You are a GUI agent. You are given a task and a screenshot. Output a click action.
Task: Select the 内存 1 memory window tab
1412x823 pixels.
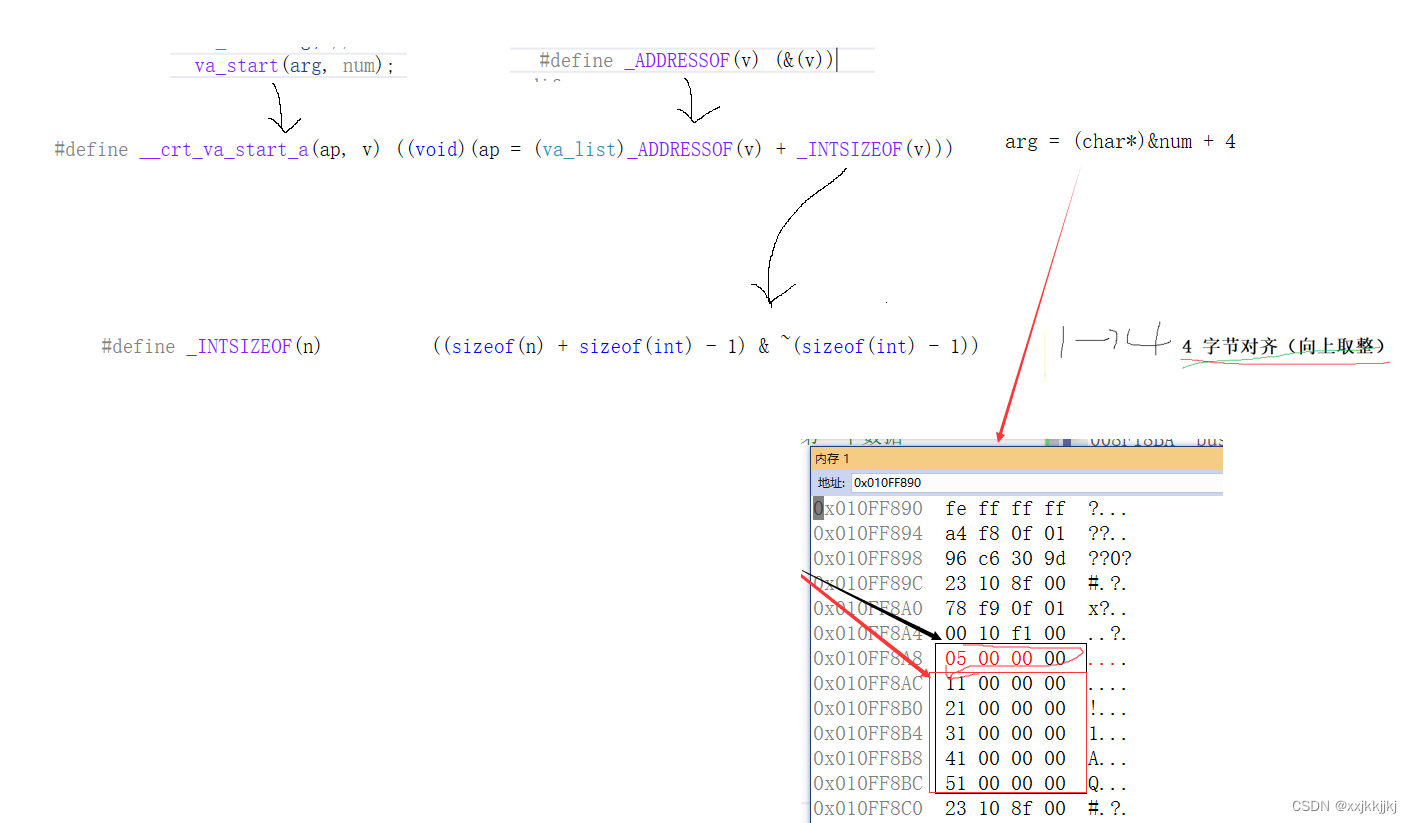click(x=832, y=459)
